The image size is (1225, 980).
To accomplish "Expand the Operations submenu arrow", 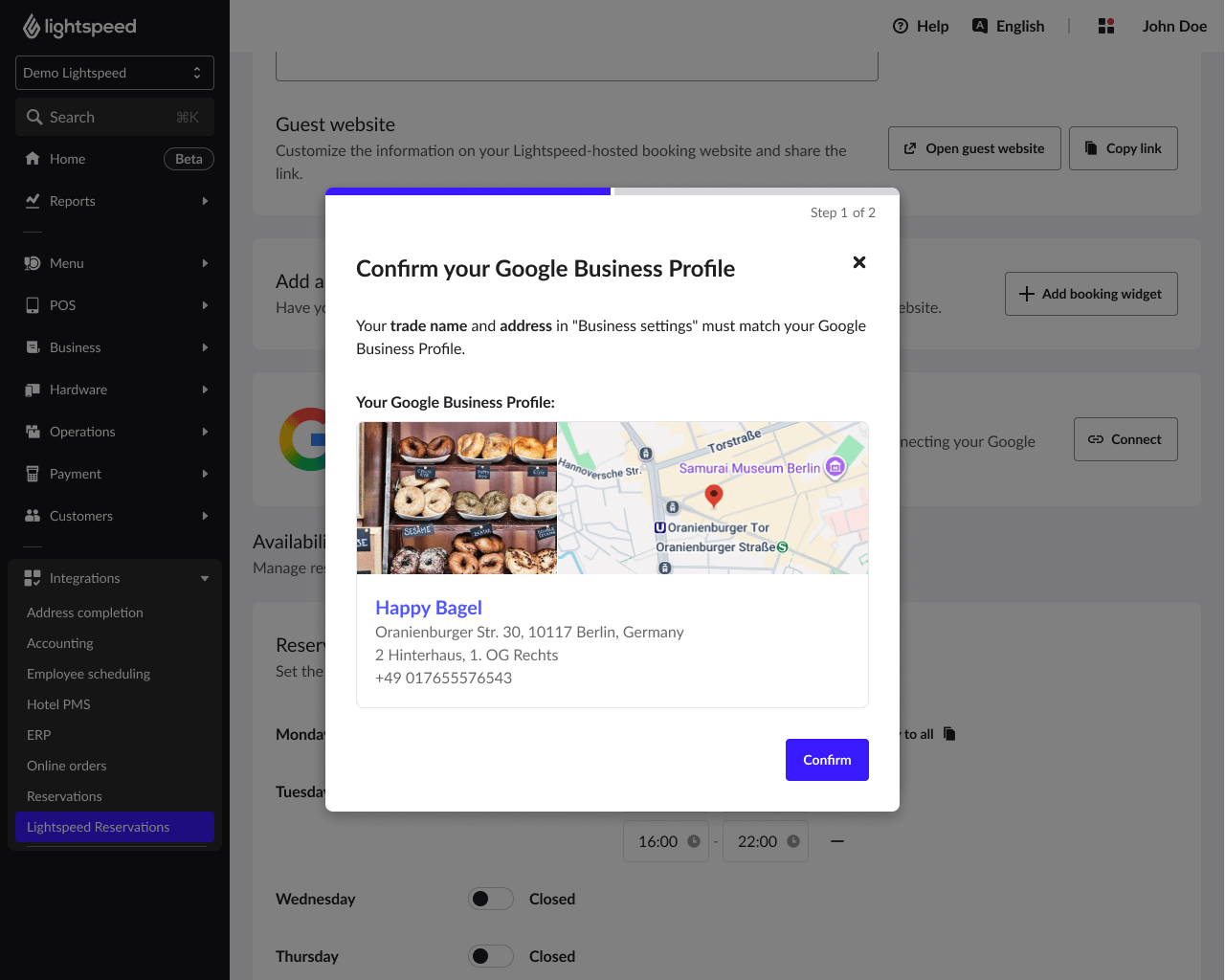I will tap(205, 432).
